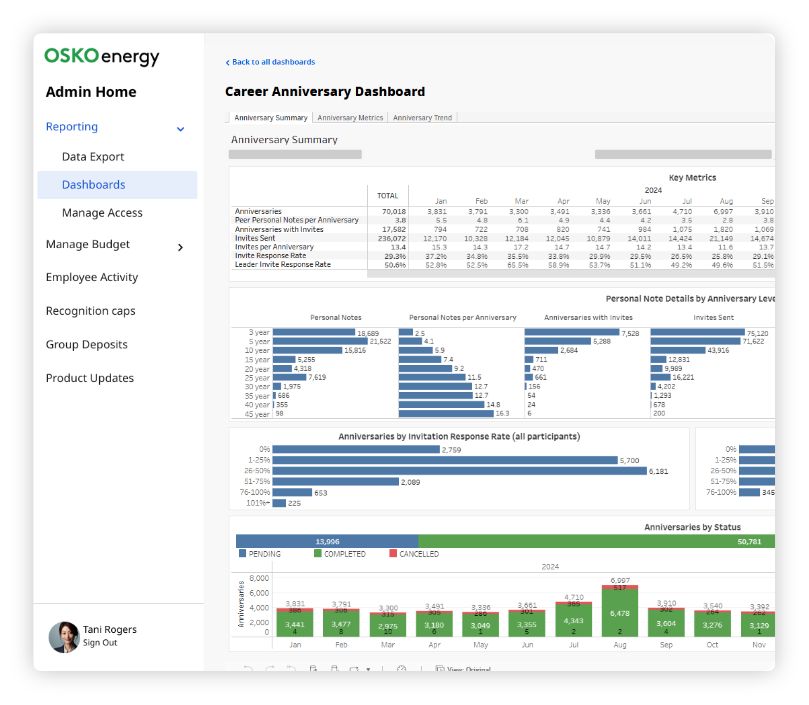Click the 51-75% bar labeled 2,089
Image resolution: width=809 pixels, height=705 pixels.
point(336,482)
